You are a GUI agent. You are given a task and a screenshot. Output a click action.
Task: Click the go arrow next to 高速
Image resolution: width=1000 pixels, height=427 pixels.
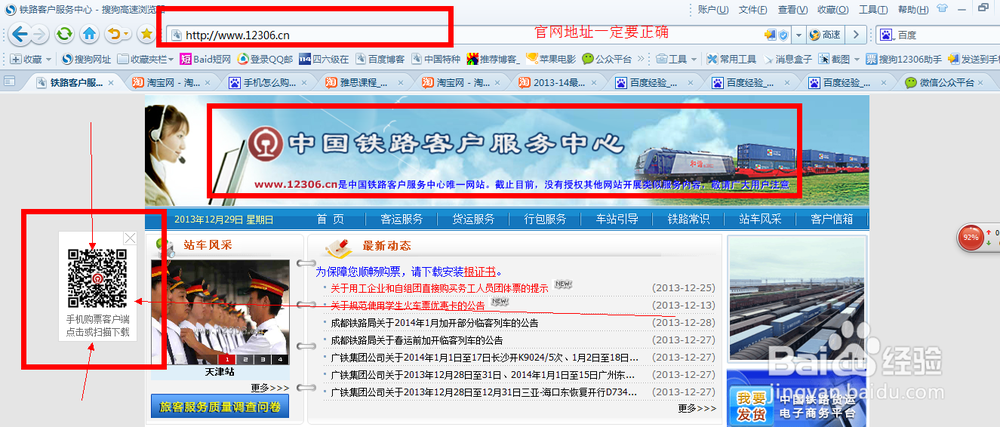856,34
